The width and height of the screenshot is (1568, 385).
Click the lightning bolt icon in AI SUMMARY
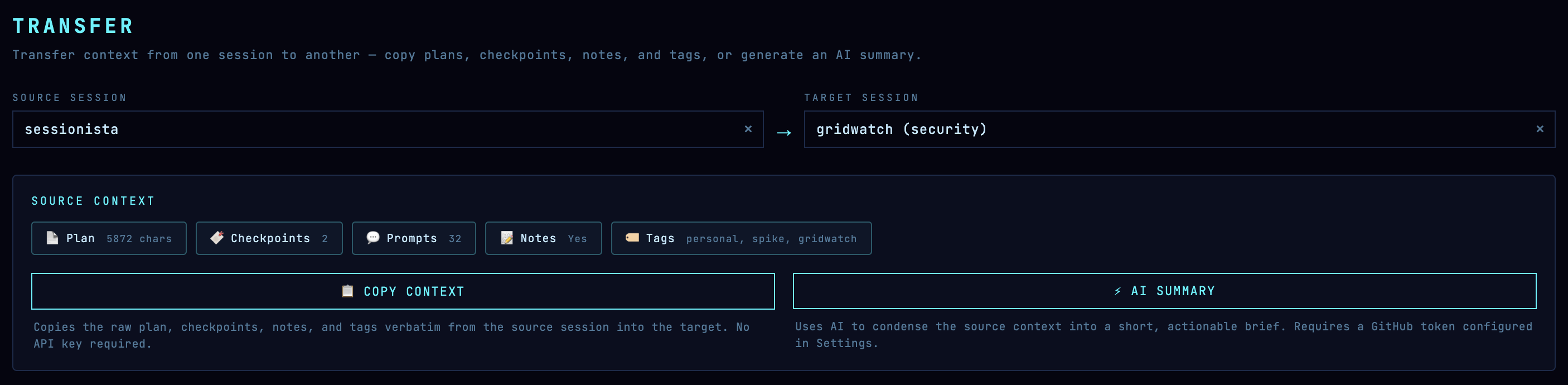(x=1117, y=291)
